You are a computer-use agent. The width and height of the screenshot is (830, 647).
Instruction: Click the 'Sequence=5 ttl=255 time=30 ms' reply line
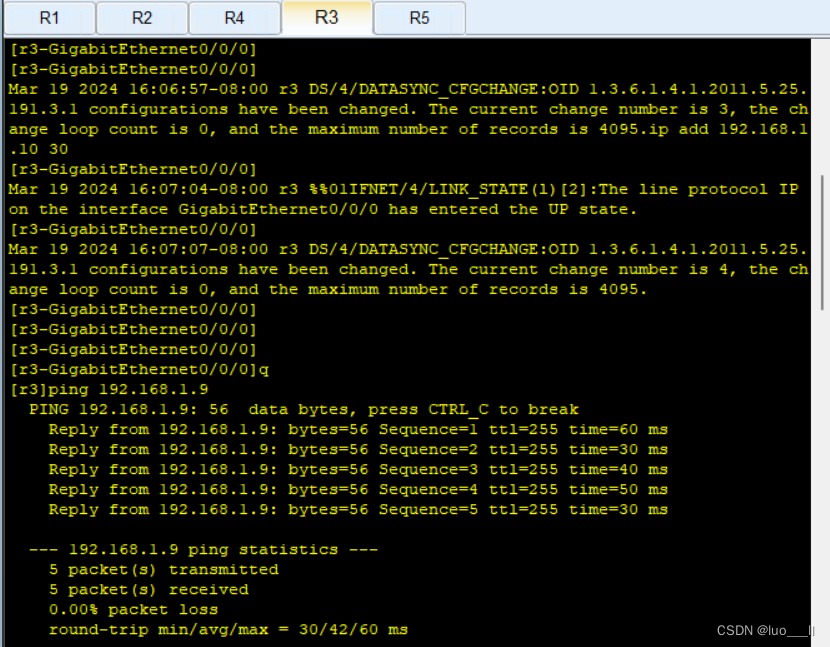pyautogui.click(x=358, y=510)
